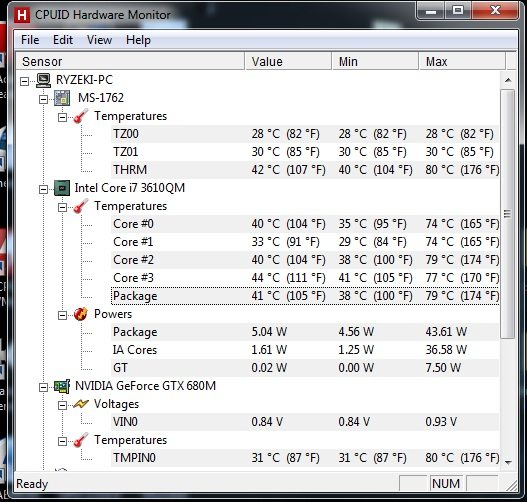Image resolution: width=527 pixels, height=502 pixels.
Task: Click the THRM max value 80 °C (176 °F)
Action: pos(462,170)
